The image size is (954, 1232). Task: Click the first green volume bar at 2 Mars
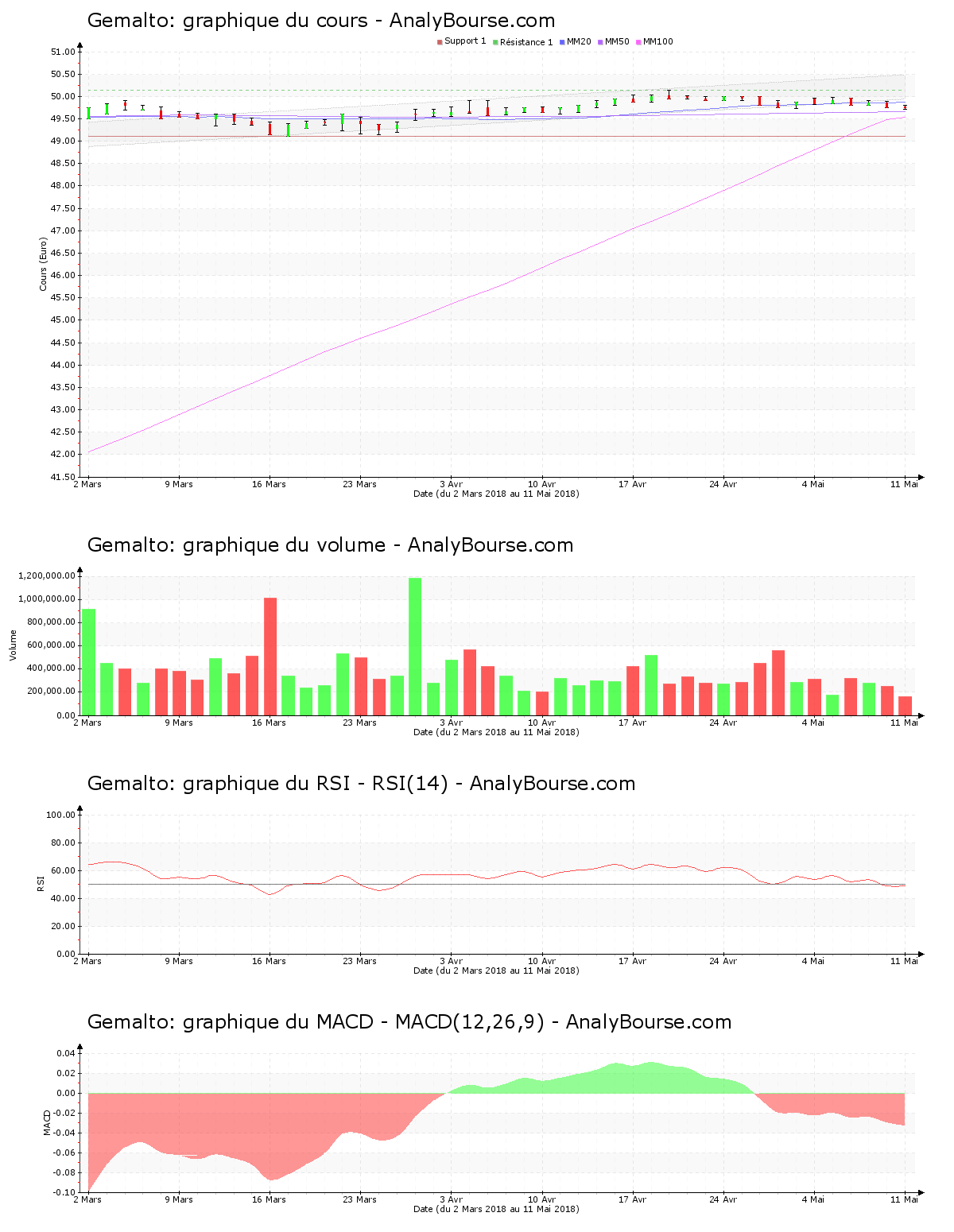click(x=88, y=662)
